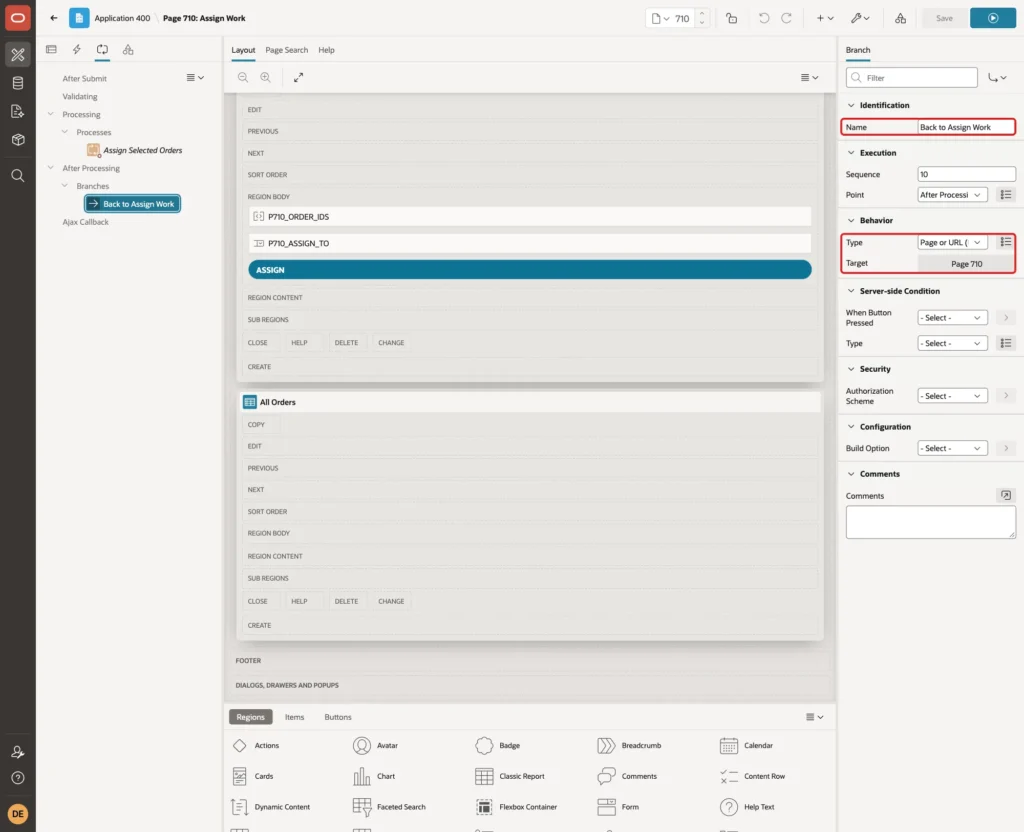This screenshot has width=1024, height=832.
Task: Click the property Filter search field
Action: 912,78
